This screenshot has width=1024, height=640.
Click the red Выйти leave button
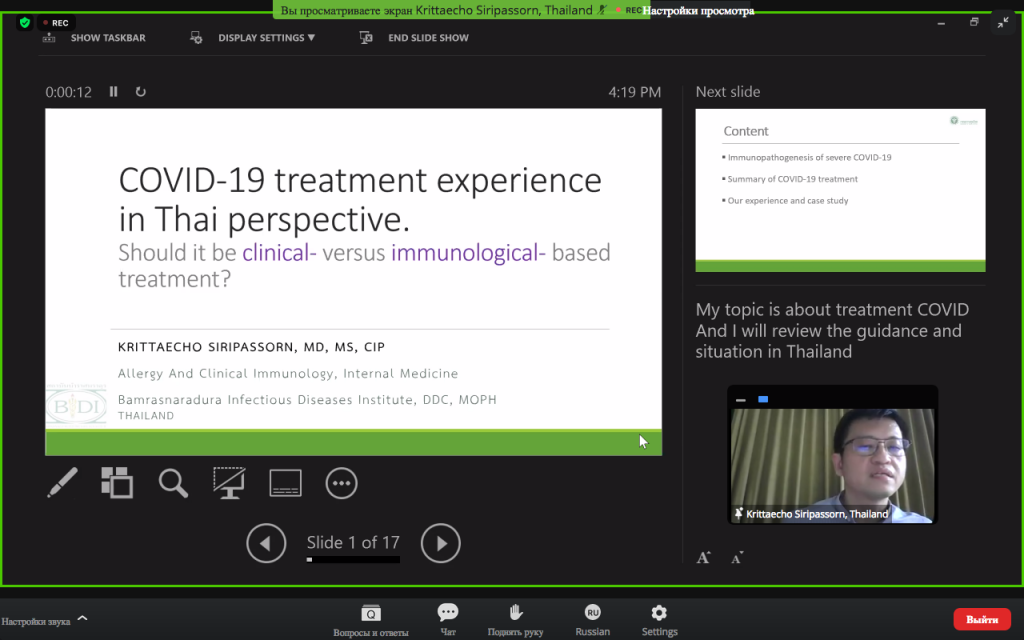(982, 619)
